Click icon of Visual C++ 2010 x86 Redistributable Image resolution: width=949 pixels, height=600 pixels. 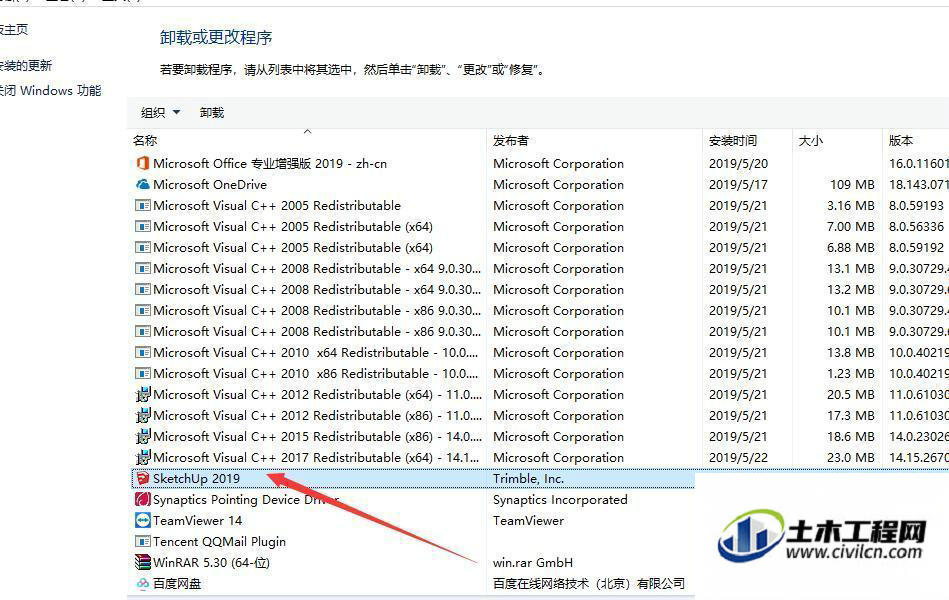tap(142, 374)
